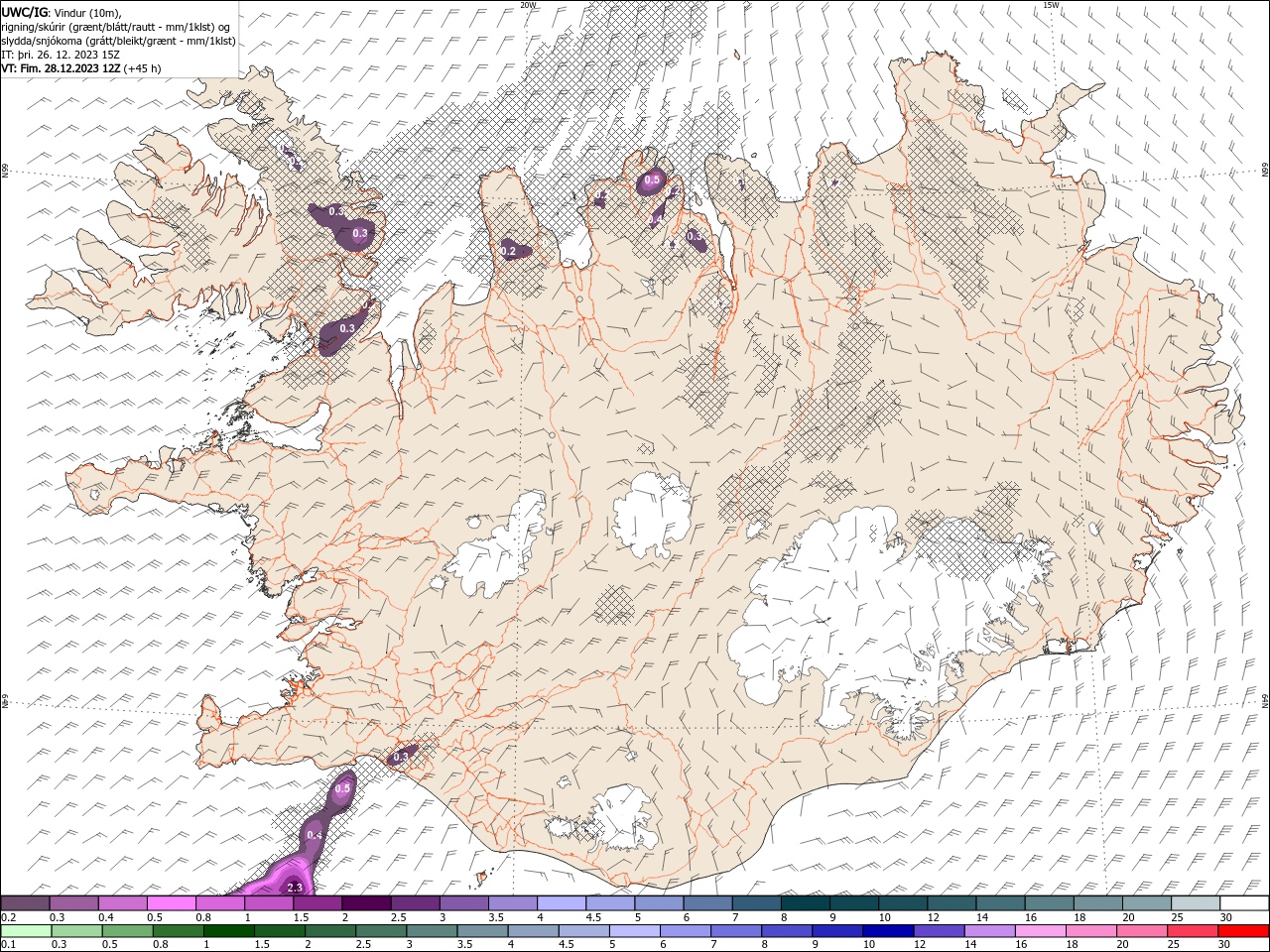Click the dark blue 10–12 lower-scale swatch

click(x=887, y=931)
